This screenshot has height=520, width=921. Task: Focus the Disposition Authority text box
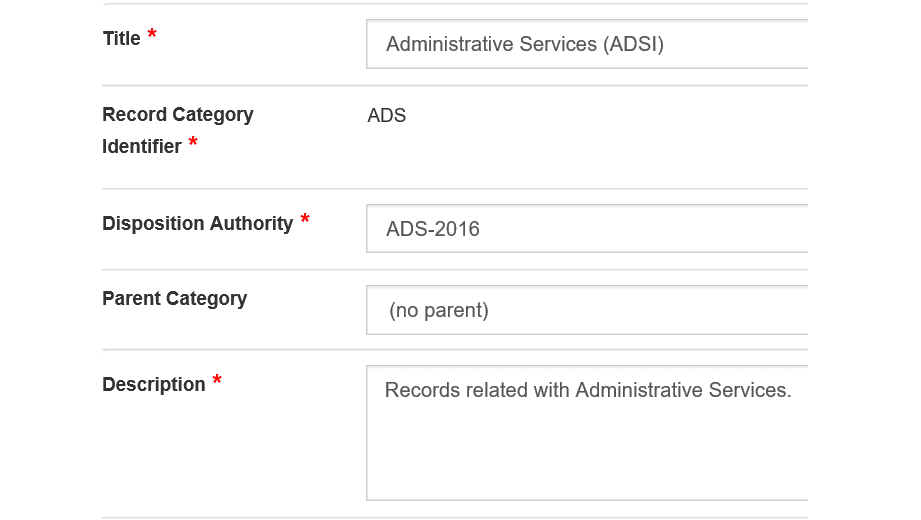(587, 229)
